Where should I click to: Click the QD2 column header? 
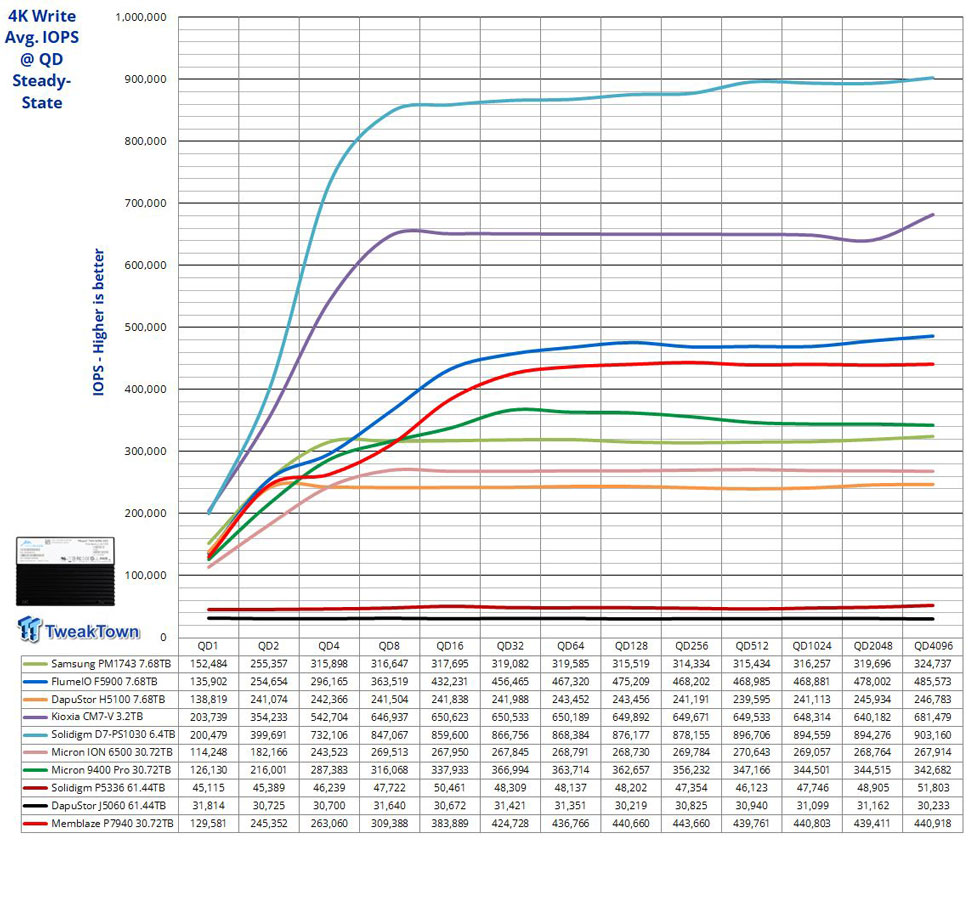click(x=269, y=646)
